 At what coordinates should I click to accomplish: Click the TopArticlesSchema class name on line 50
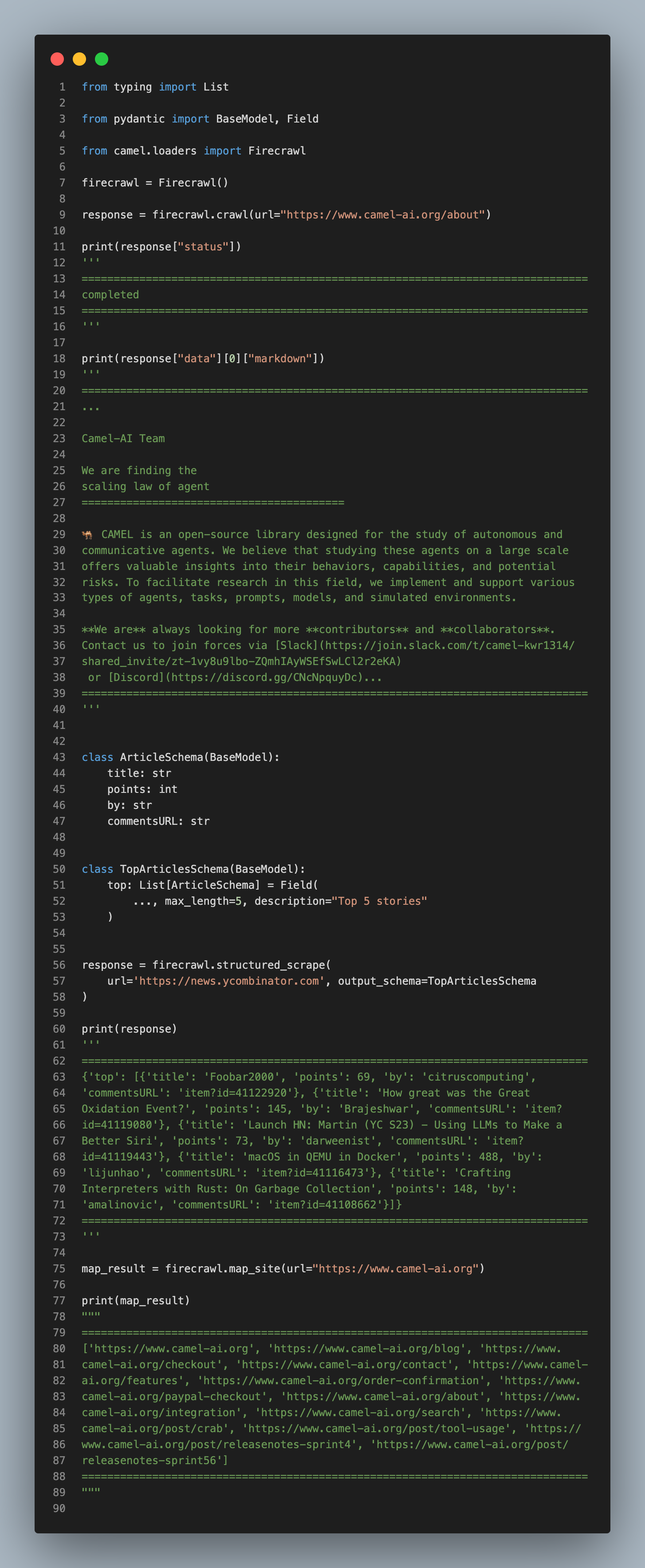point(174,869)
